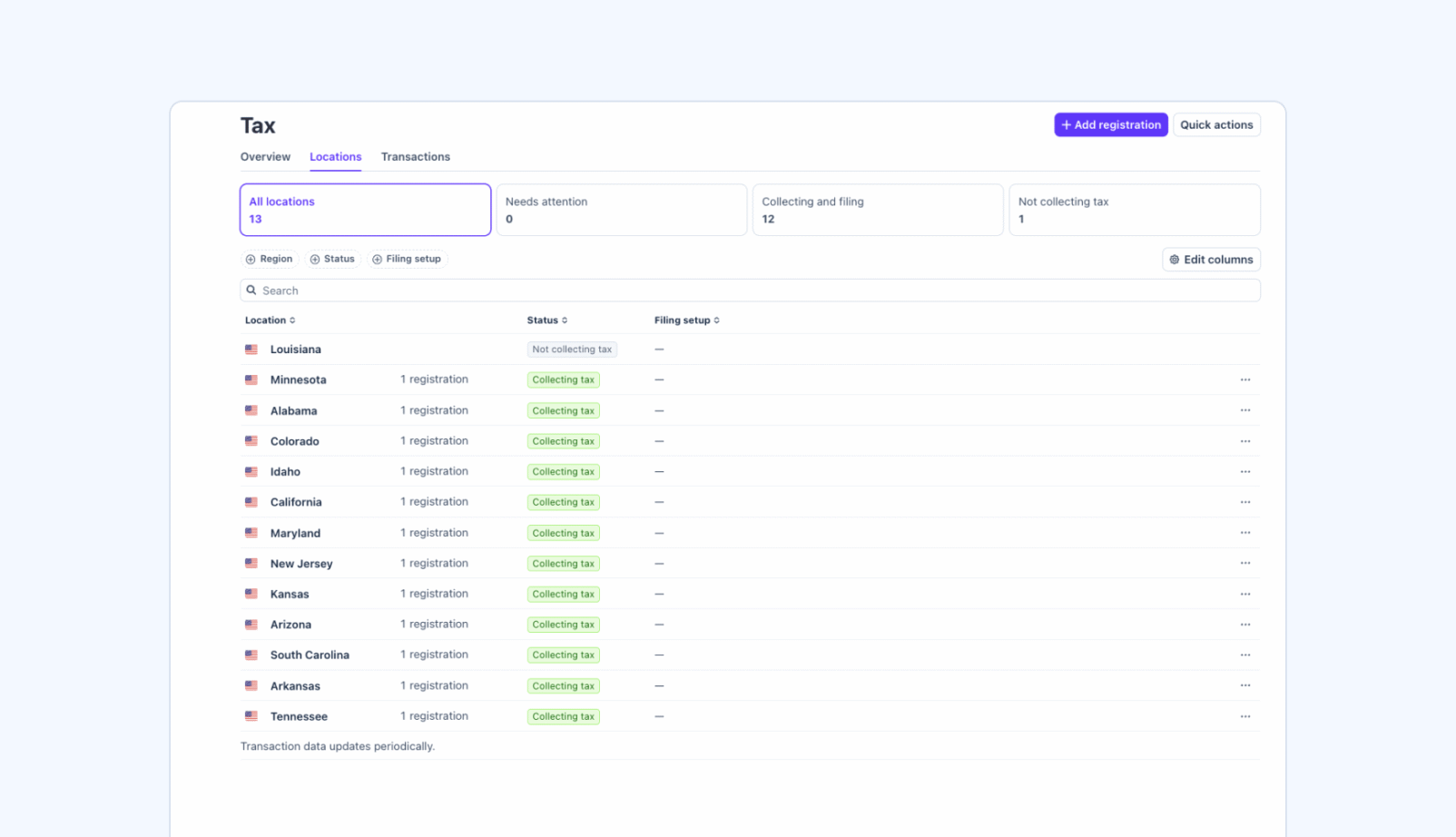Click the US flag icon beside Tennessee
Viewport: 1456px width, 837px height.
click(x=251, y=716)
